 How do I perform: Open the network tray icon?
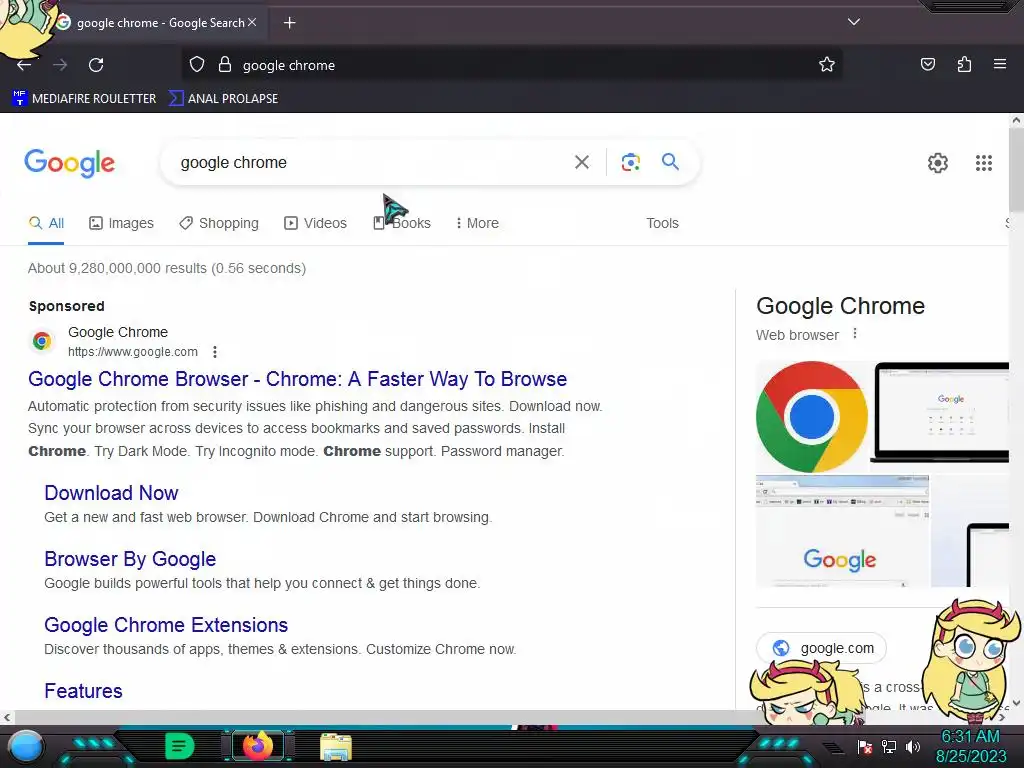(889, 746)
